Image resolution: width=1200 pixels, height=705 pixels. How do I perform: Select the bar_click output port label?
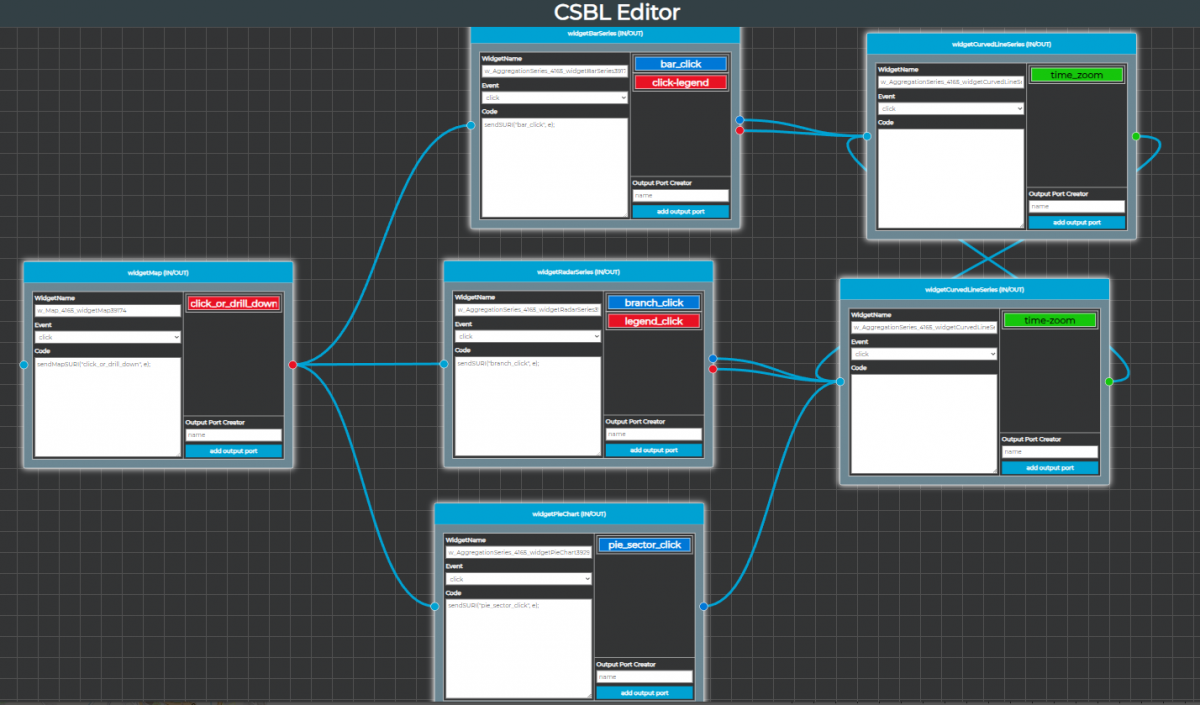(x=681, y=64)
